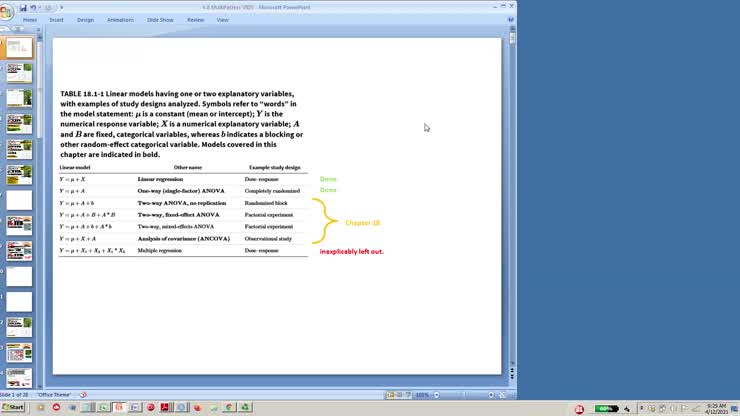Open the Windows Start button
This screenshot has width=740, height=416.
pos(13,407)
